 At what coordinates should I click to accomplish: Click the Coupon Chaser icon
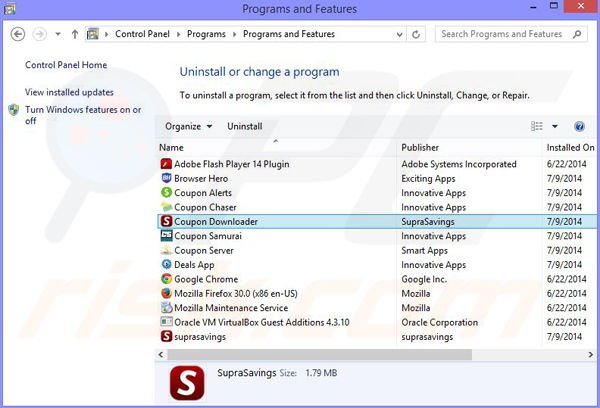[x=166, y=207]
